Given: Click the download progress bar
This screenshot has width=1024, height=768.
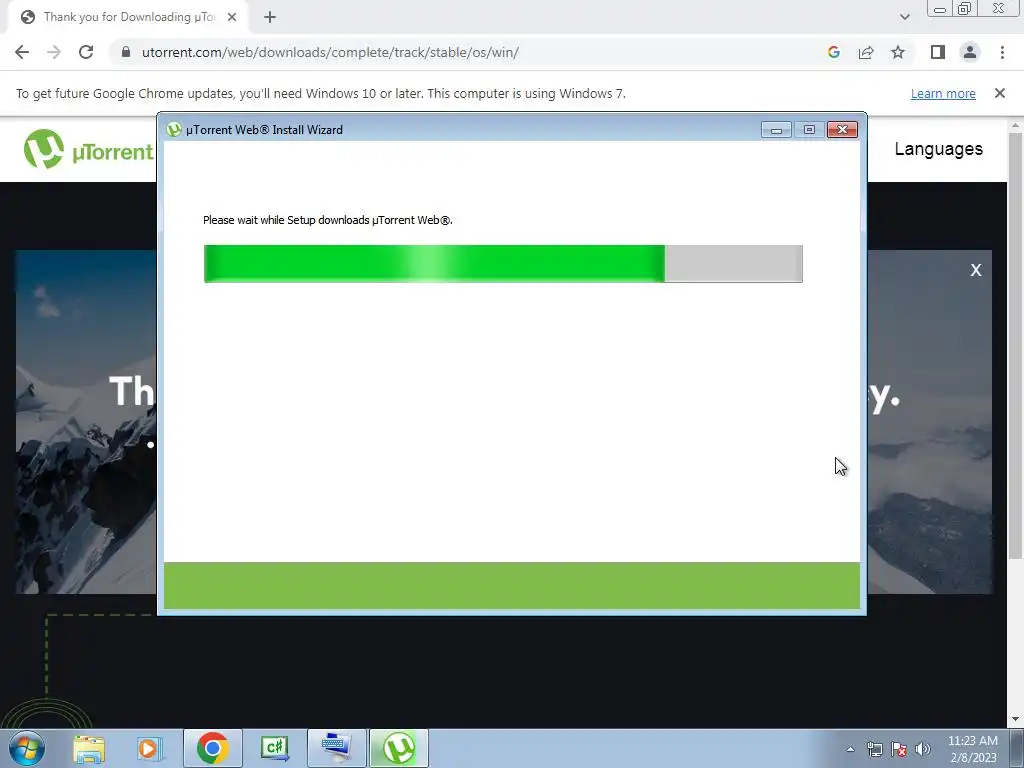Looking at the screenshot, I should point(503,264).
